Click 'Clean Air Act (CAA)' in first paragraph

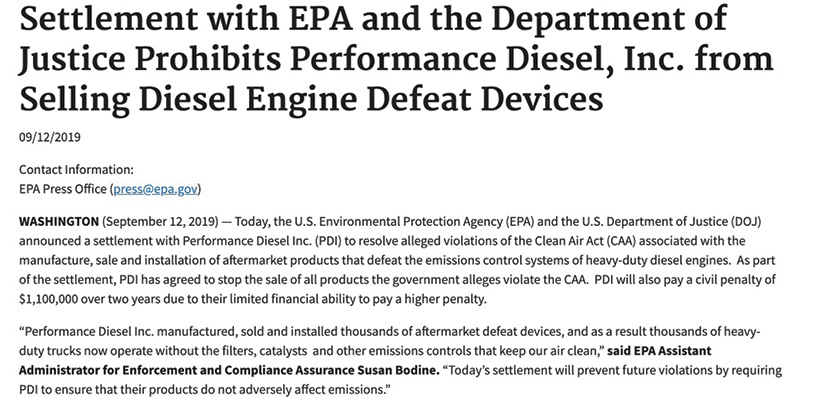click(x=574, y=241)
